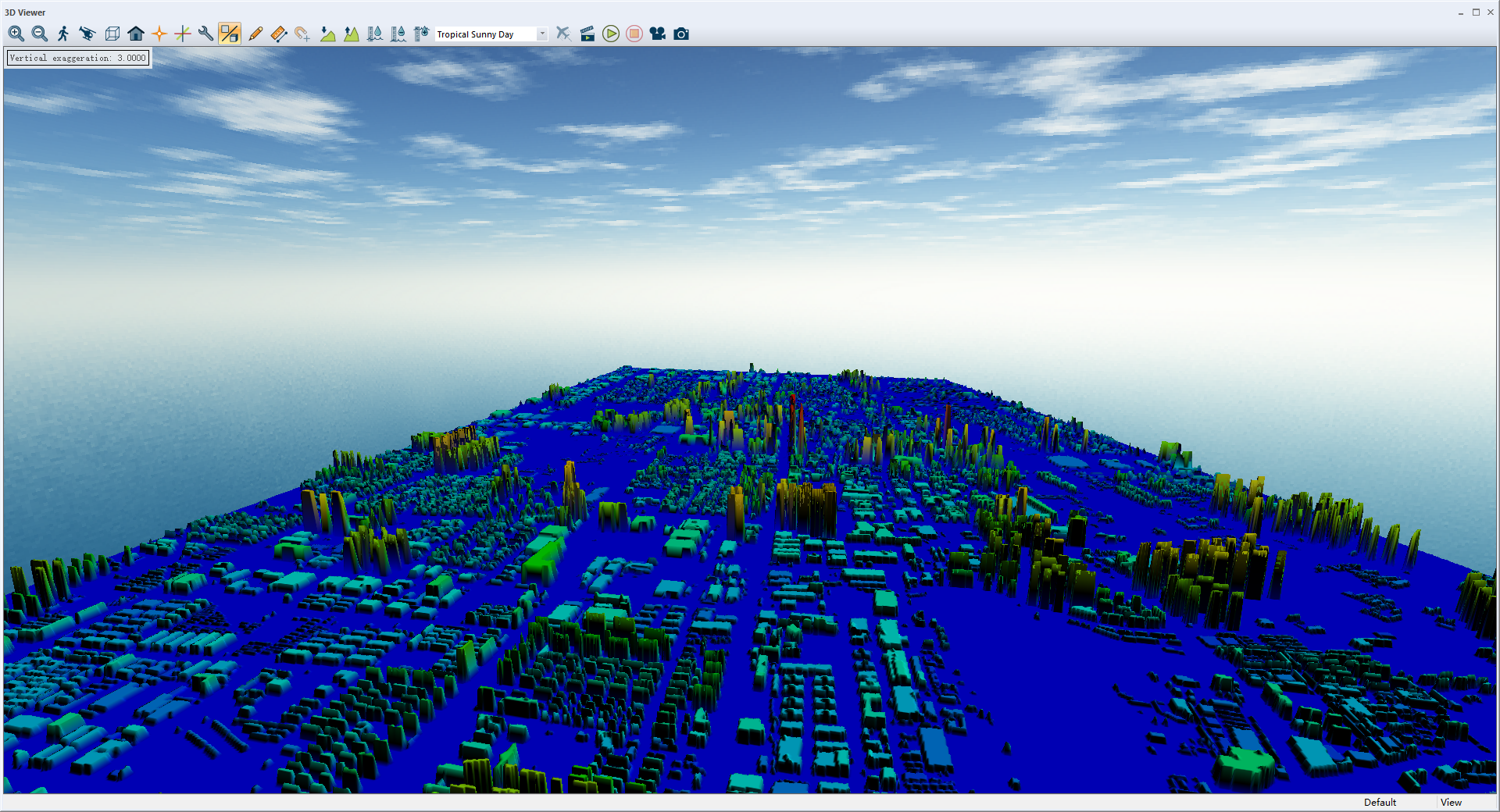Select the Default status tab
The height and width of the screenshot is (812, 1500).
coord(1379,803)
